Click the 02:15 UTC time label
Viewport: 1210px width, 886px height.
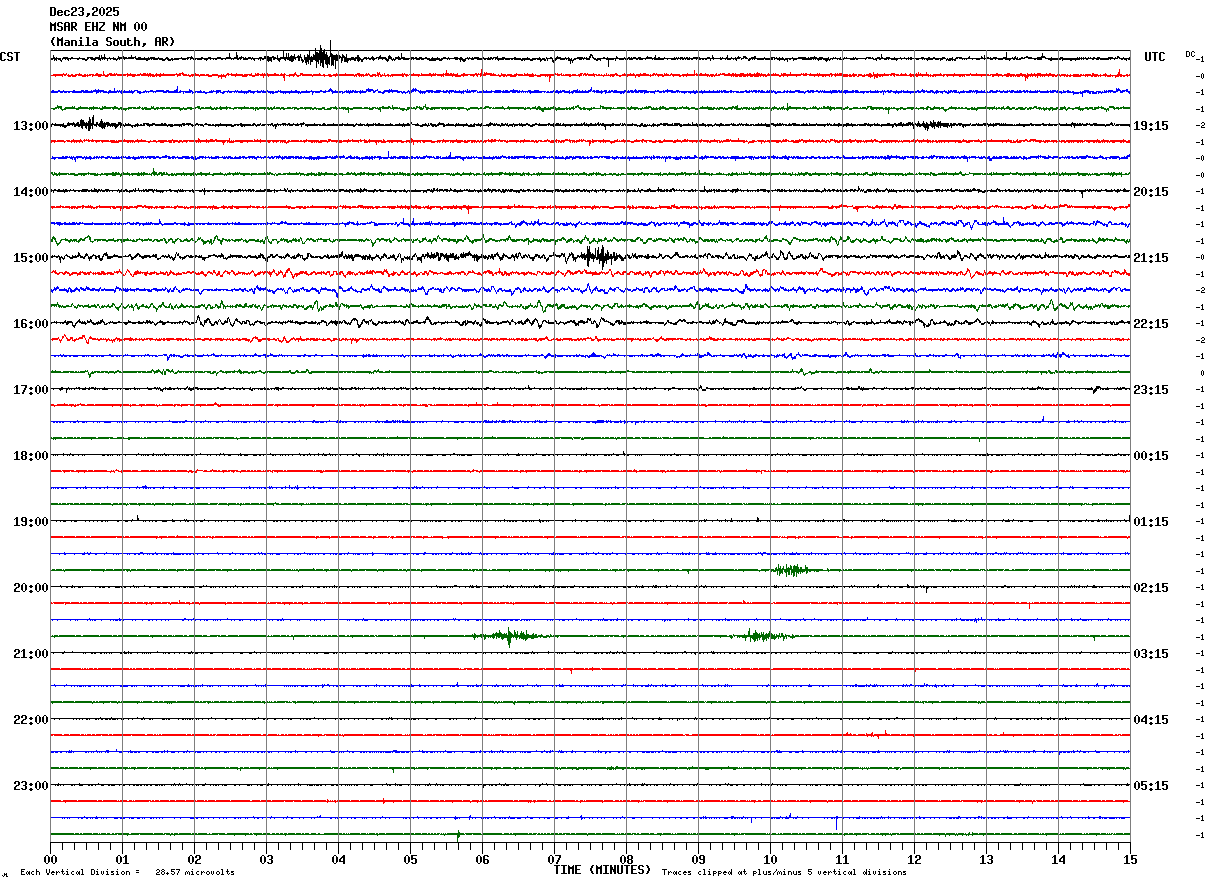[1151, 588]
